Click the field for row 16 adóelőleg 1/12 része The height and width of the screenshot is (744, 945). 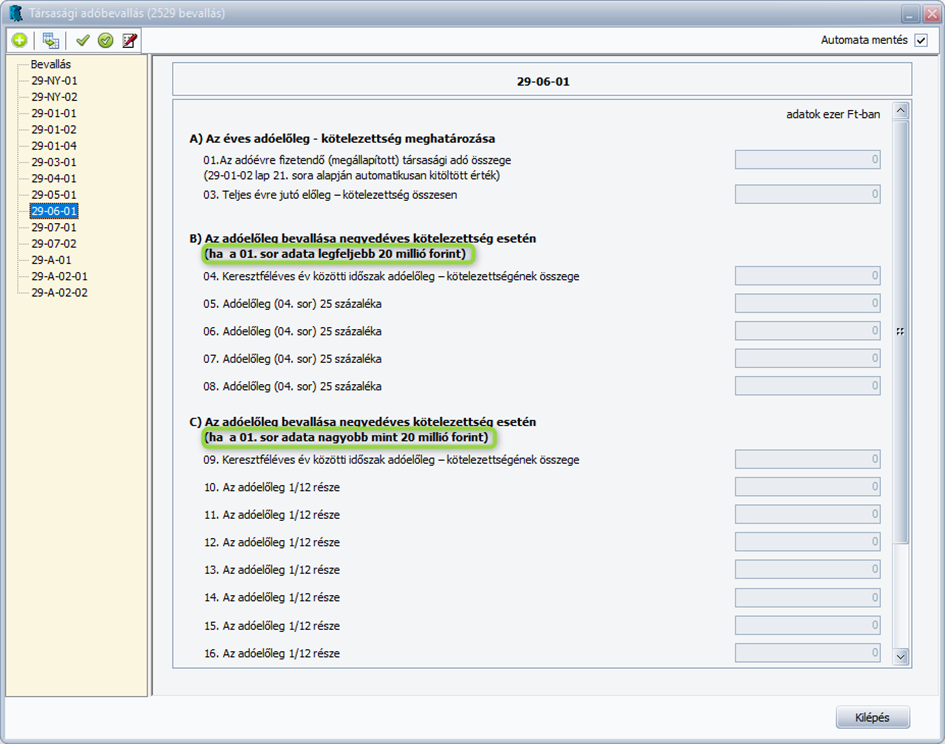(808, 652)
